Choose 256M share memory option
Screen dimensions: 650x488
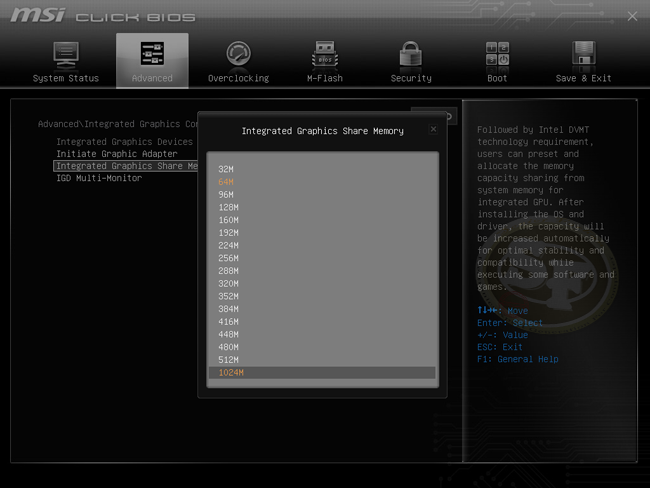pyautogui.click(x=322, y=258)
